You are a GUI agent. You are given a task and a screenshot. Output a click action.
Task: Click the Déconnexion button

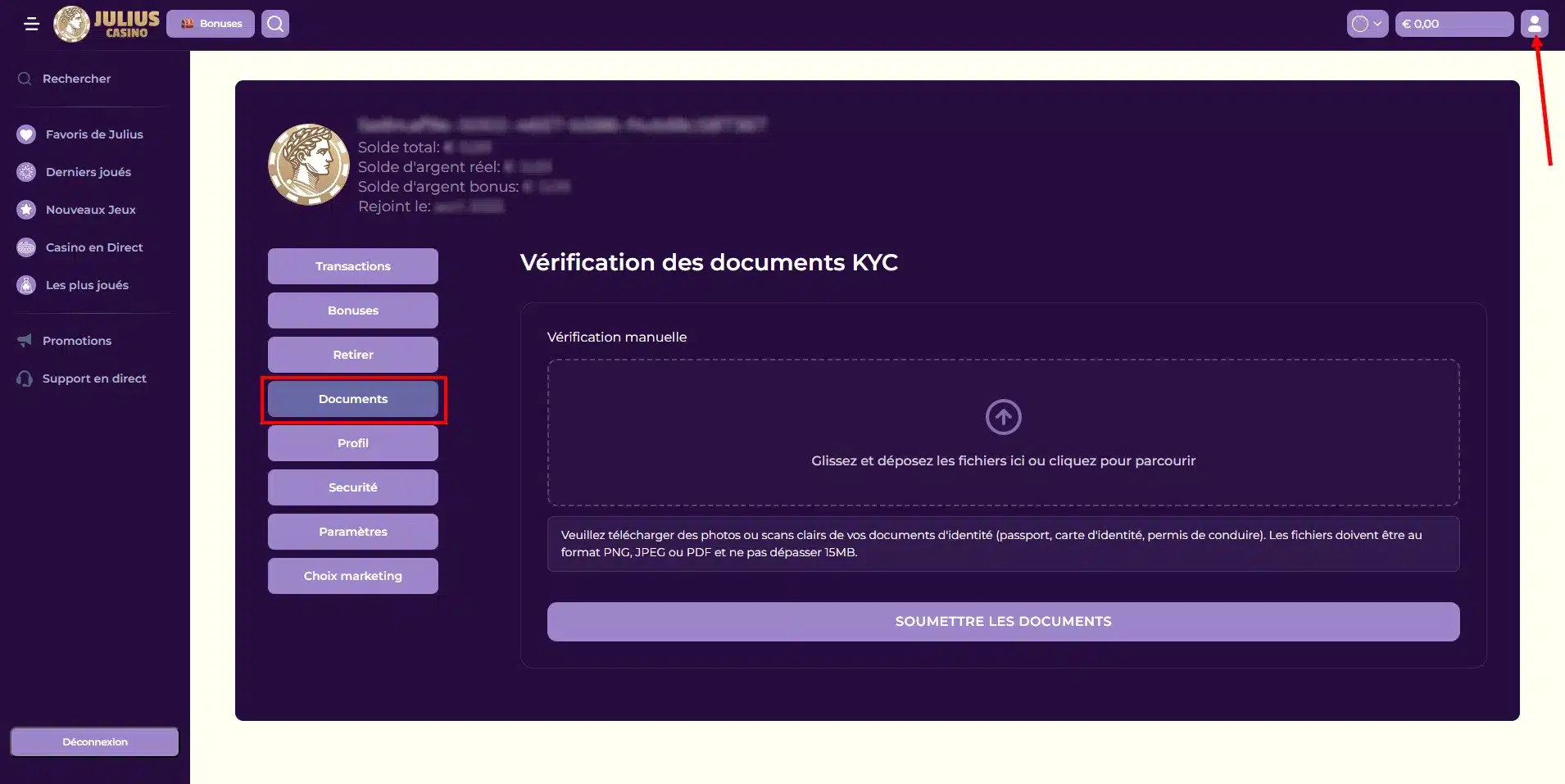pyautogui.click(x=93, y=741)
